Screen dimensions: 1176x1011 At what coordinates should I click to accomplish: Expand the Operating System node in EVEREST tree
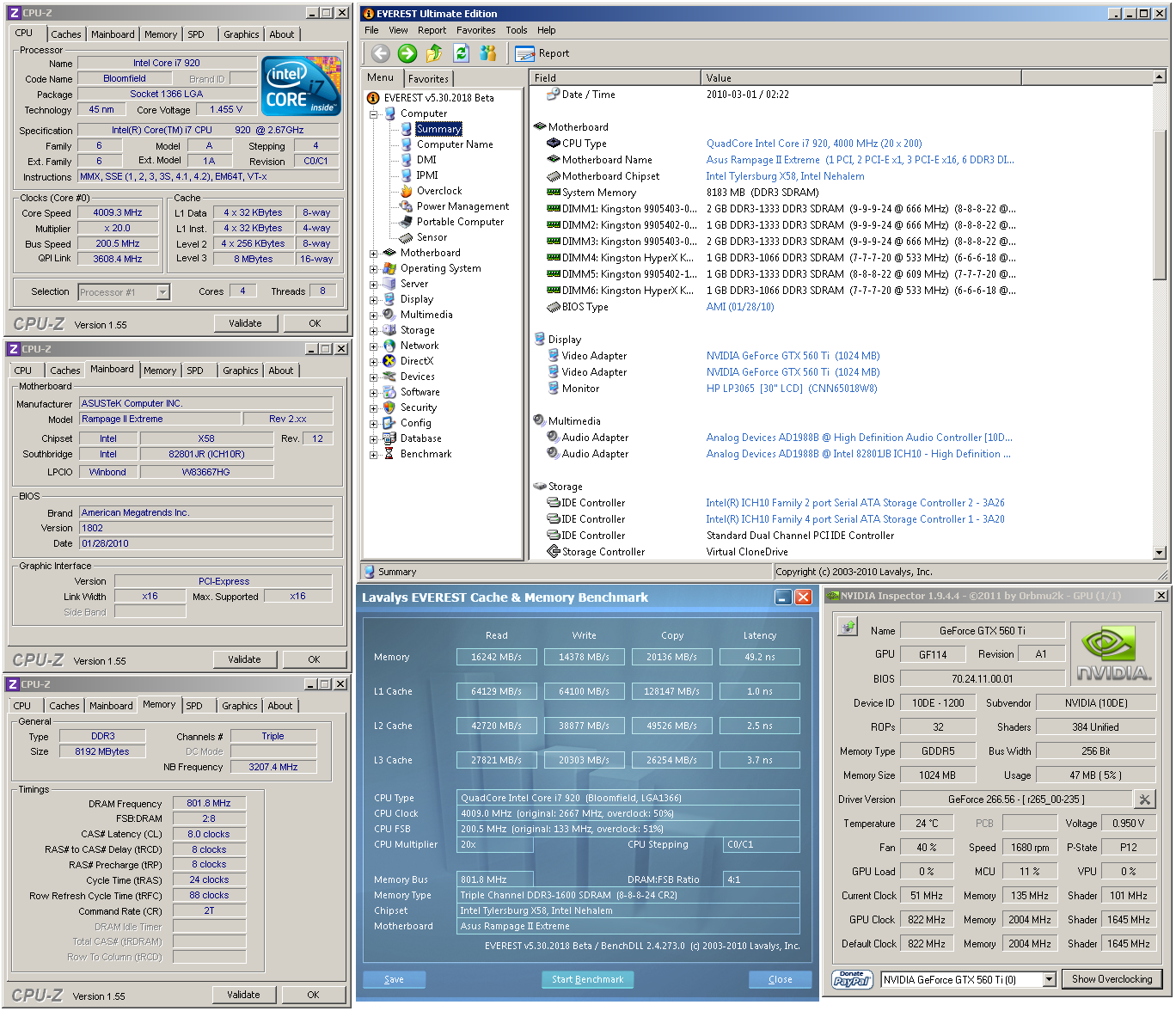point(374,269)
